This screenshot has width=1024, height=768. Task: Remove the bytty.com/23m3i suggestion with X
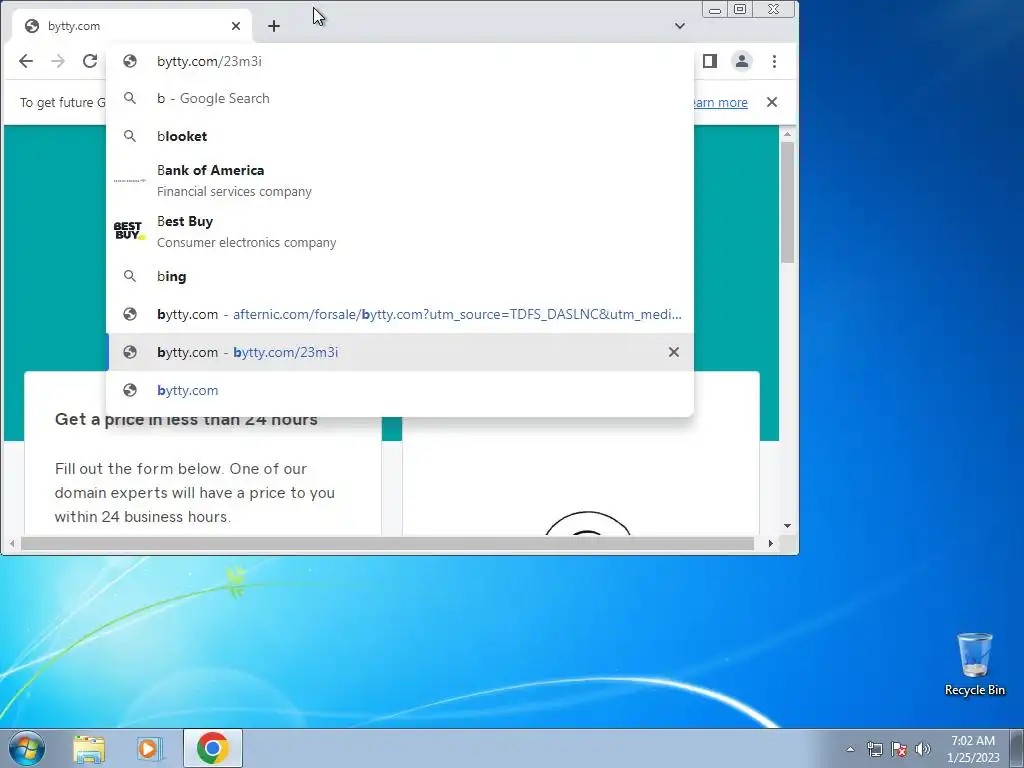pyautogui.click(x=674, y=352)
